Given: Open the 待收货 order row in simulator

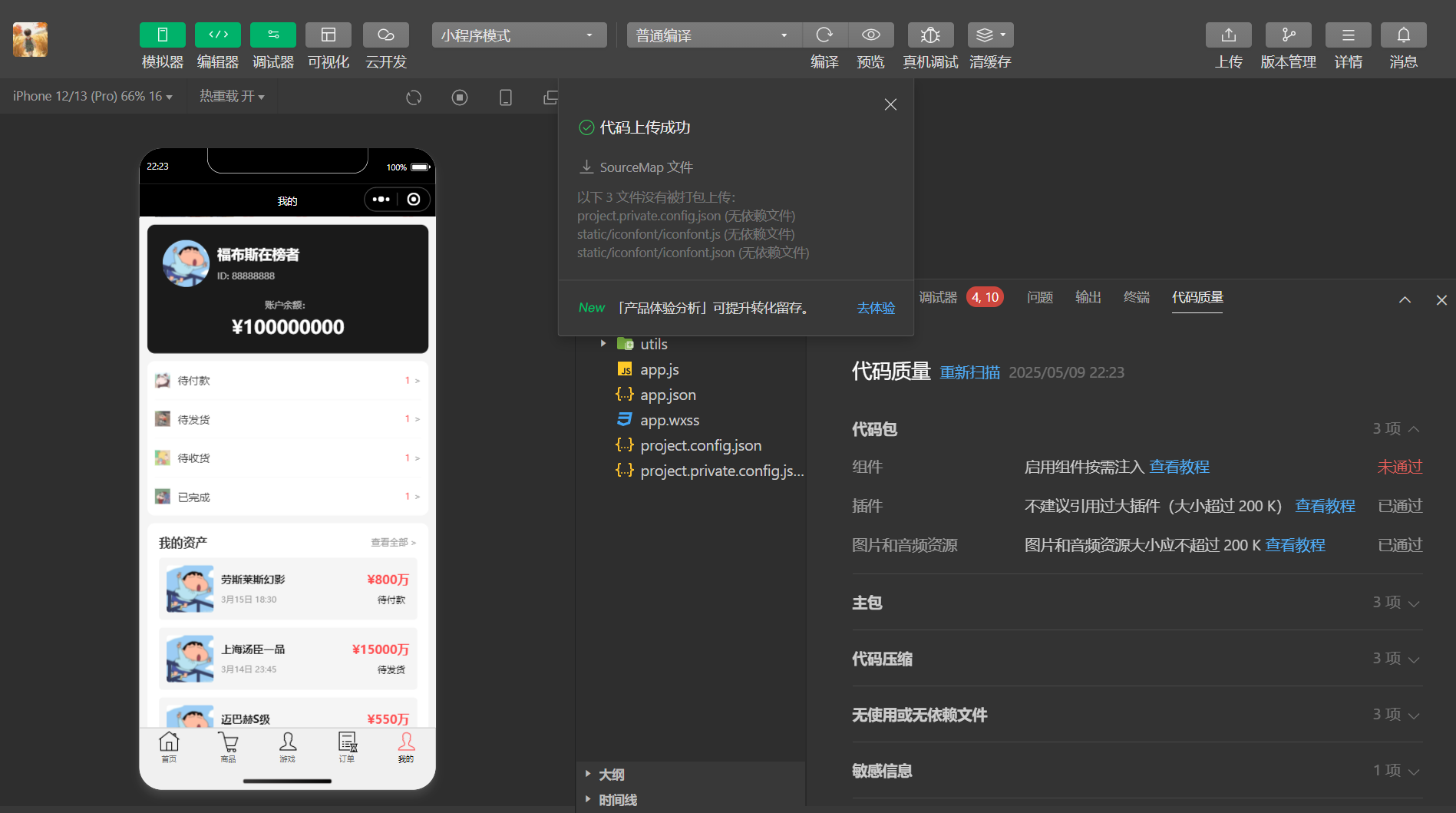Looking at the screenshot, I should point(287,458).
